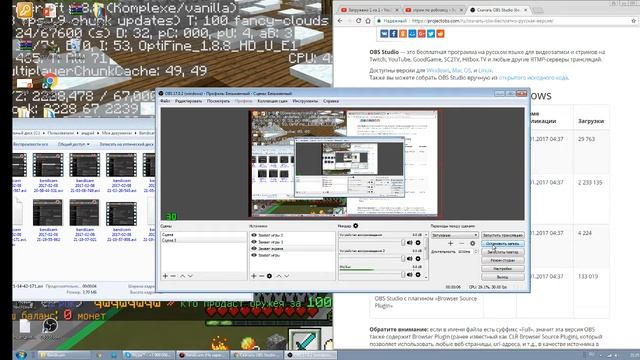This screenshot has width=640, height=360.
Task: Mute the Устройство воспроизведения 2 speaker
Action: click(410, 259)
